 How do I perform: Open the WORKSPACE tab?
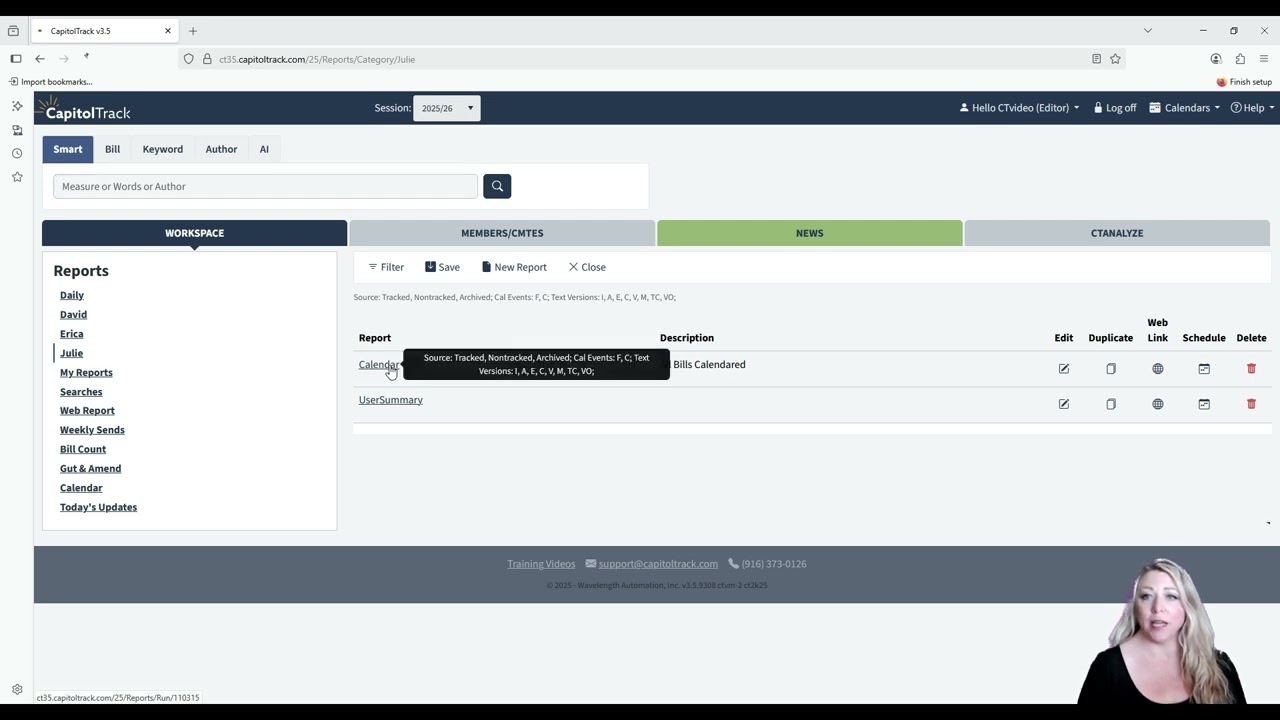(x=194, y=233)
